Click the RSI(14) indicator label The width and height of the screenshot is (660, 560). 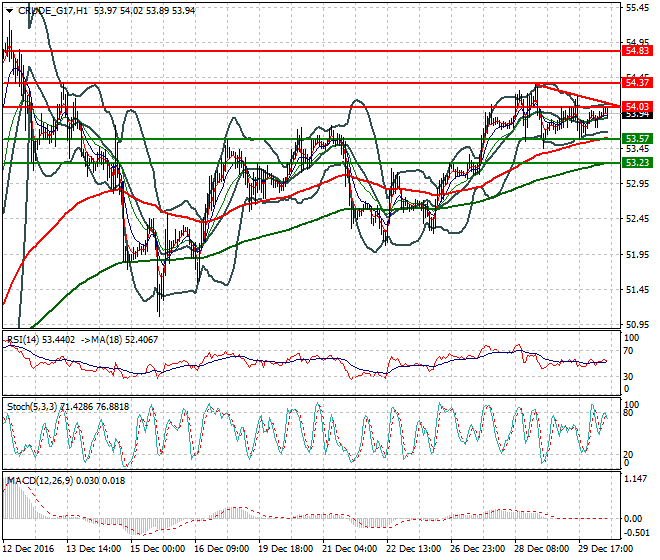23,339
